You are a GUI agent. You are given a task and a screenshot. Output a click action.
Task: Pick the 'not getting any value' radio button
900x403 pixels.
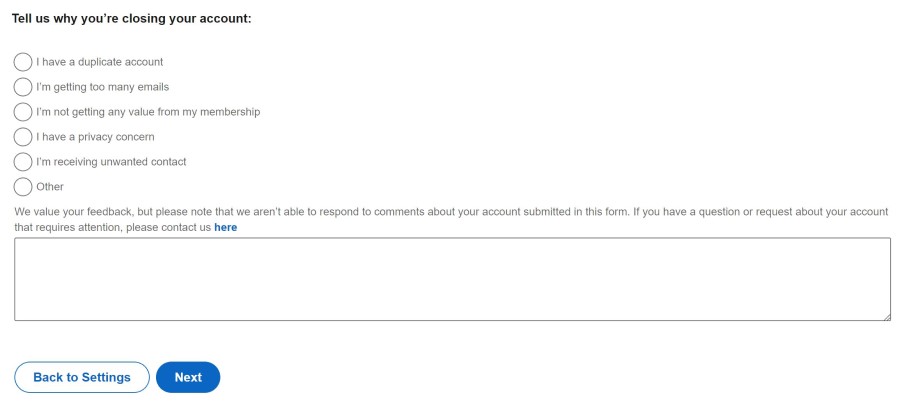click(x=23, y=112)
